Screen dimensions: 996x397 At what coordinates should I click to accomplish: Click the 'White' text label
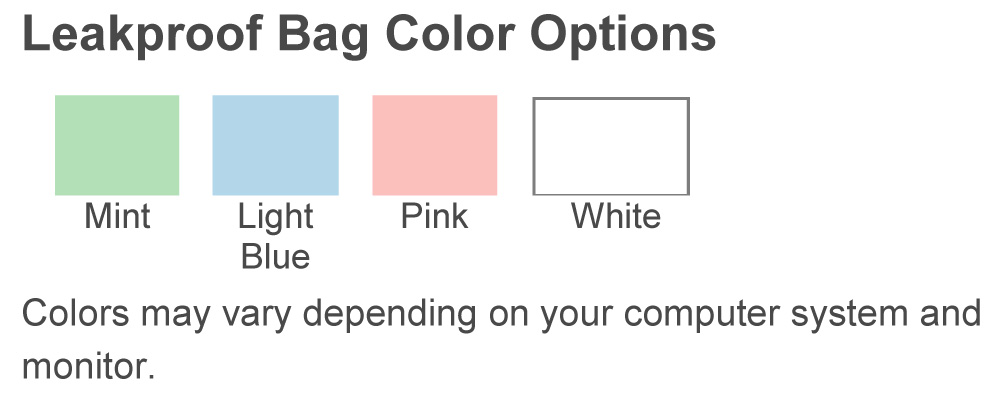point(616,216)
